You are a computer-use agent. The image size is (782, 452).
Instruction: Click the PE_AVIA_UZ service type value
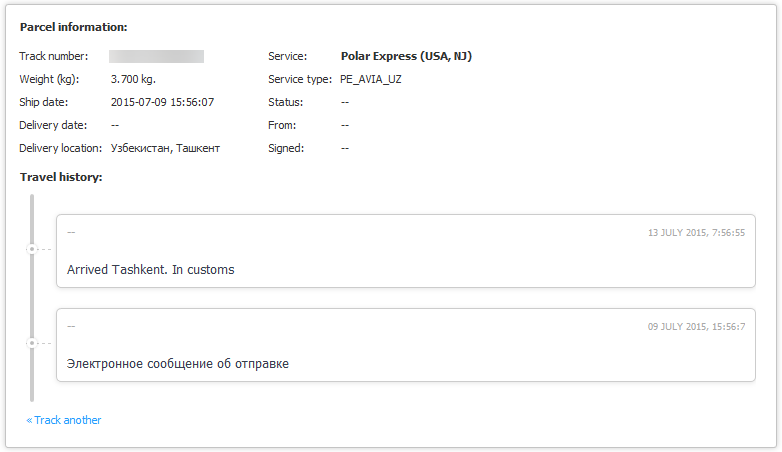click(x=371, y=79)
